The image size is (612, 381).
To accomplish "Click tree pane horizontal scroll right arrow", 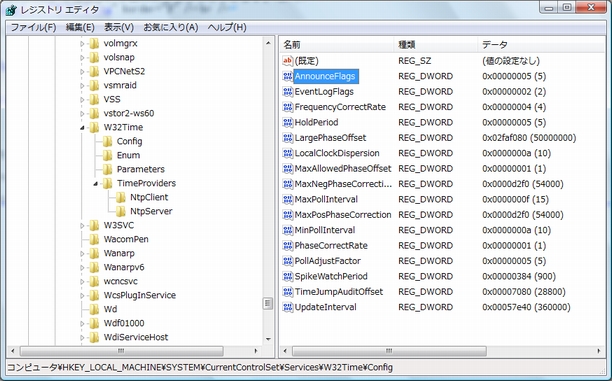I will (256, 351).
